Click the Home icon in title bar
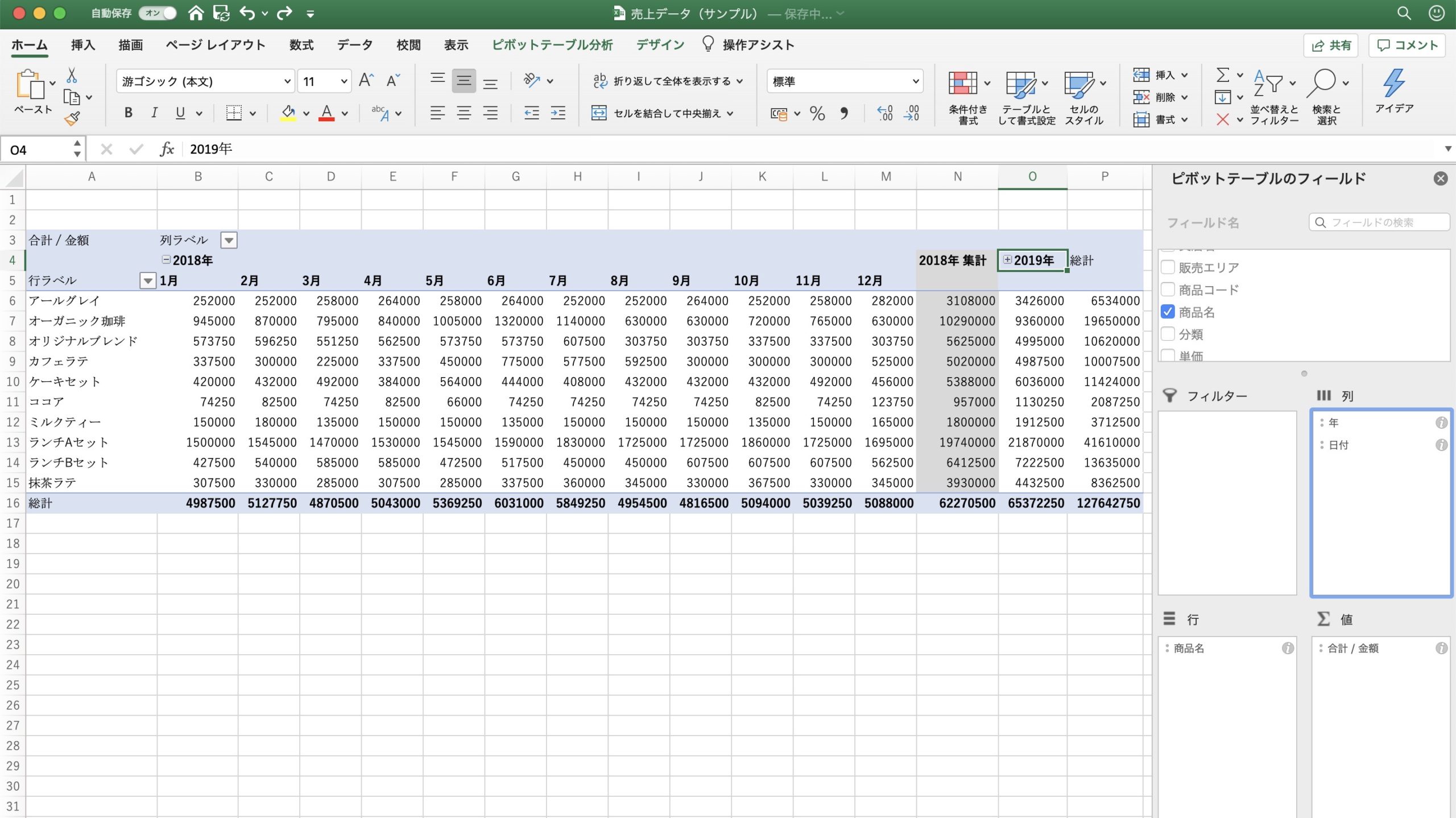This screenshot has width=1456, height=818. coord(196,13)
